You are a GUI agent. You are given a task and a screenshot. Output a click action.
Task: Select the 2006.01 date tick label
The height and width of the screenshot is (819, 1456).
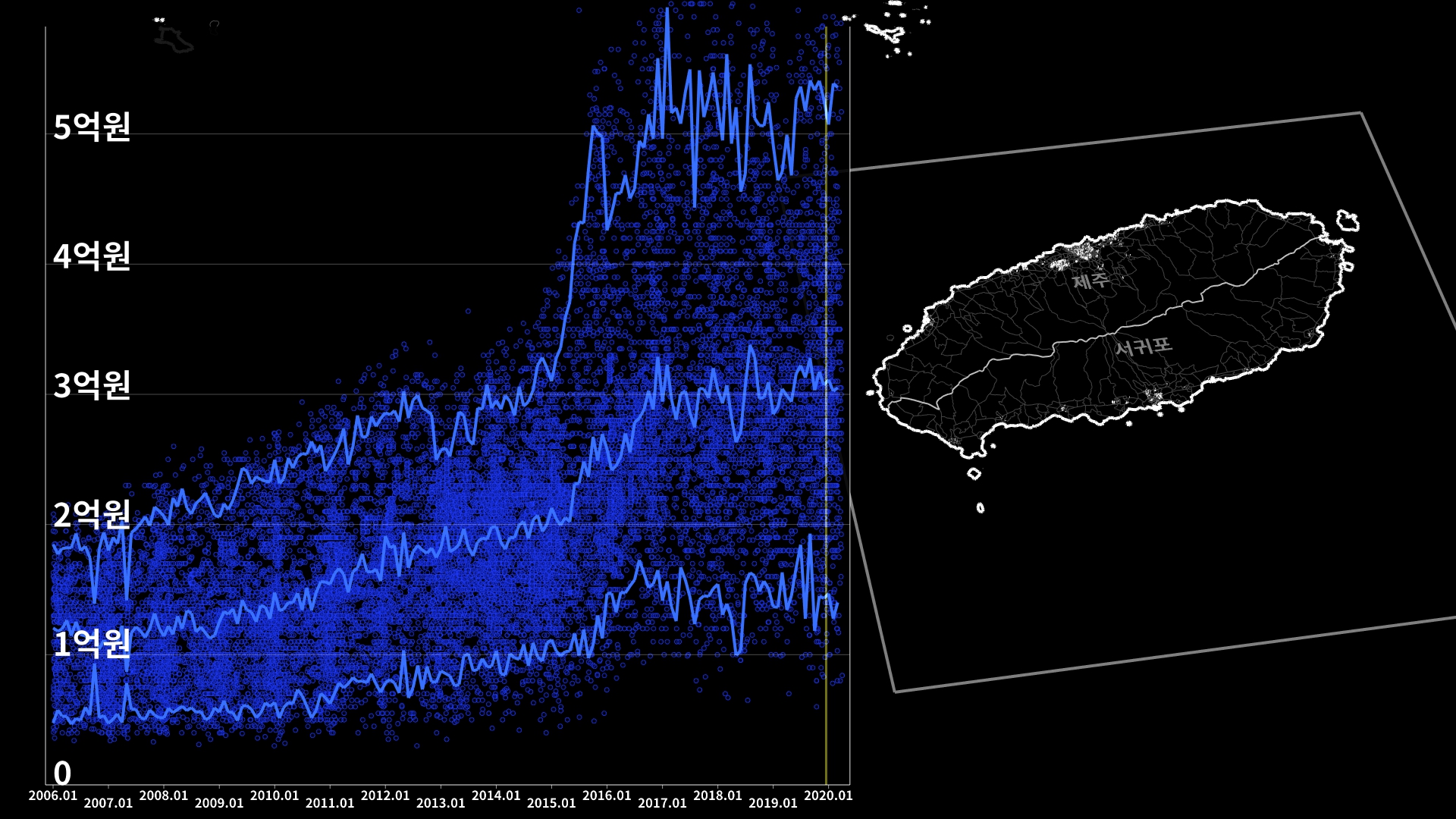tap(53, 795)
